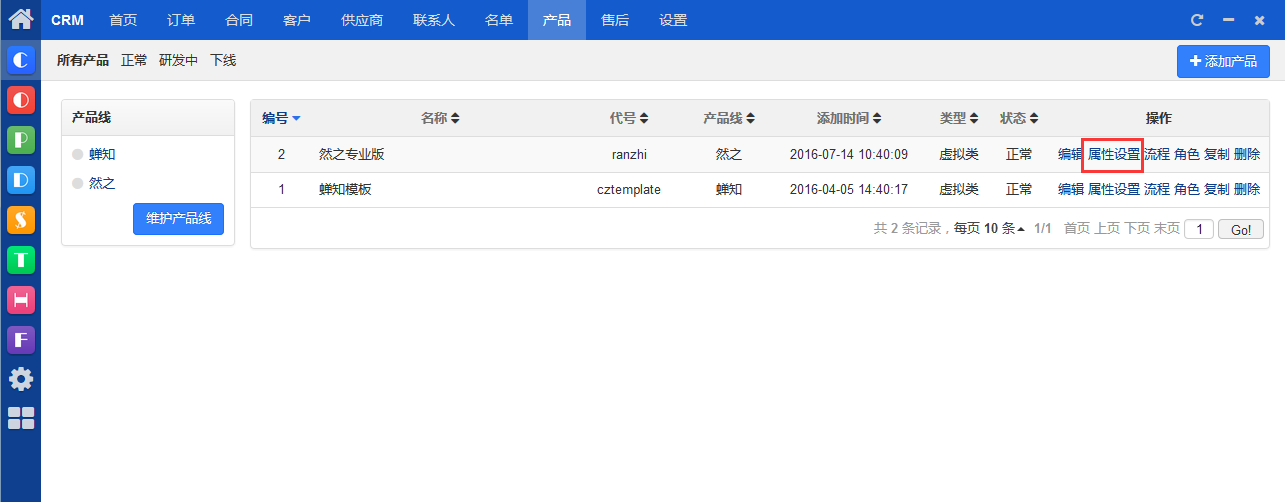Image resolution: width=1285 pixels, height=502 pixels.
Task: Click the page number input field
Action: 1199,229
